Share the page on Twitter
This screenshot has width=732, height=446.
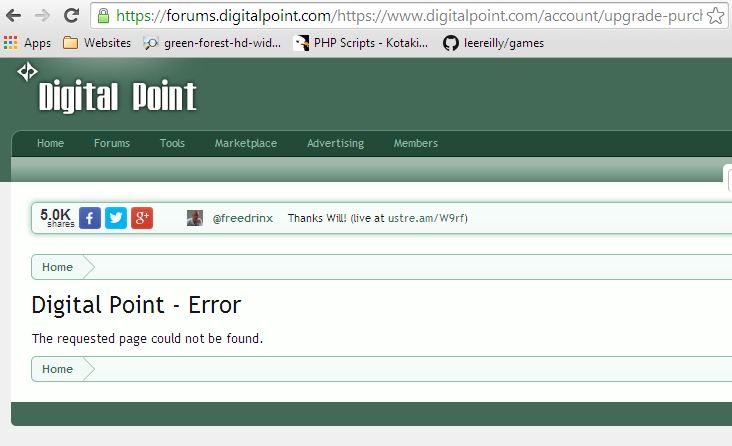click(116, 218)
